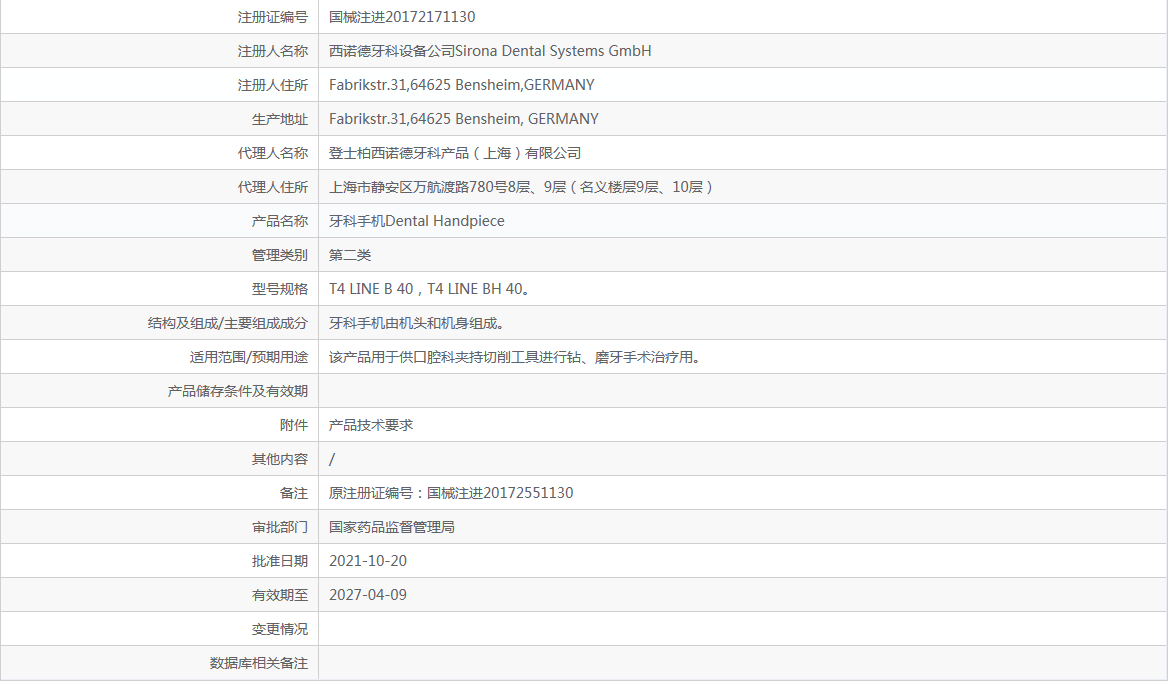This screenshot has height=684, width=1175.
Task: Click the registrant name Sirona Dental Systems GmbH
Action: point(487,51)
